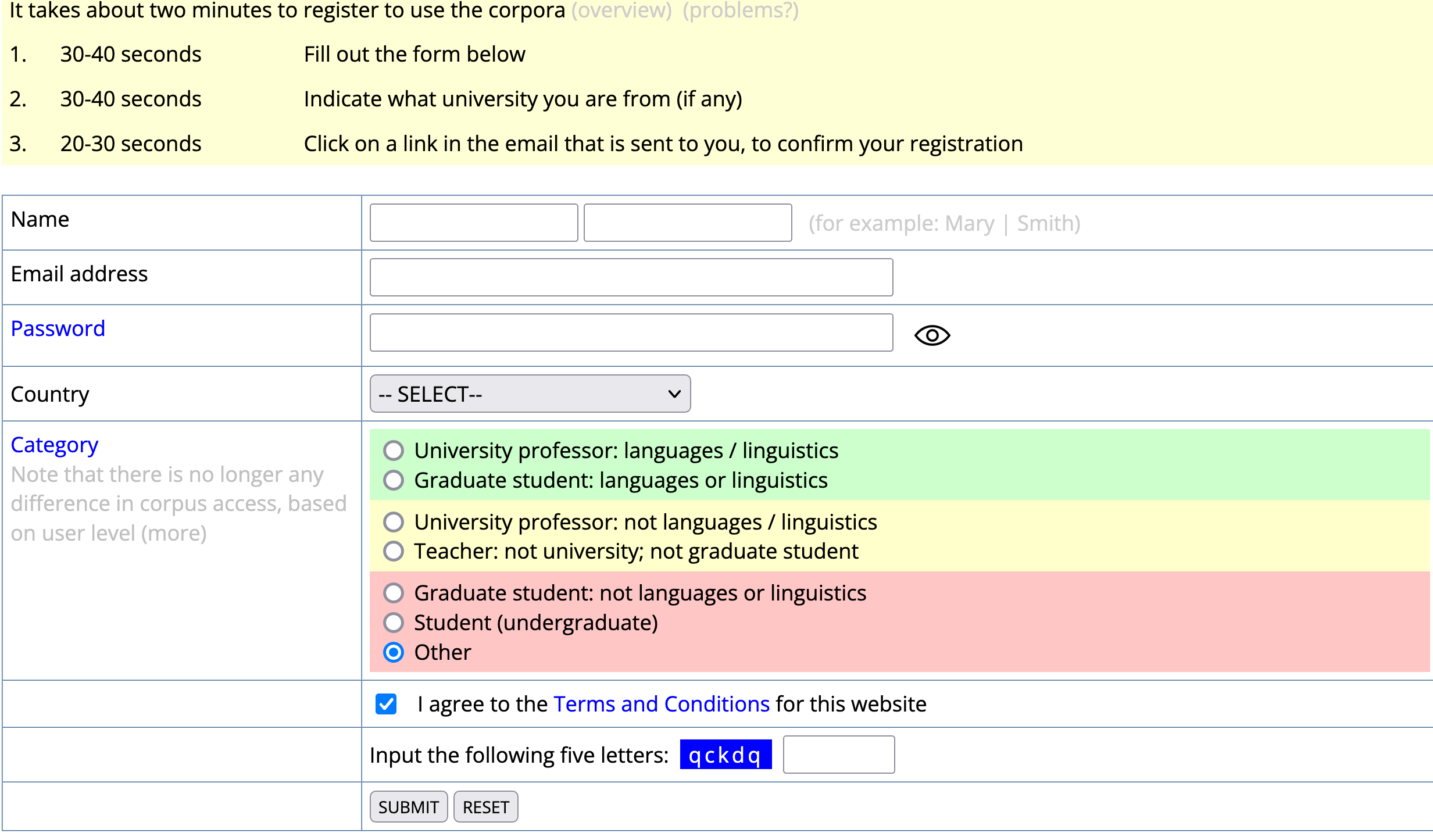1433x840 pixels.
Task: Open the Terms and Conditions link
Action: click(x=661, y=704)
